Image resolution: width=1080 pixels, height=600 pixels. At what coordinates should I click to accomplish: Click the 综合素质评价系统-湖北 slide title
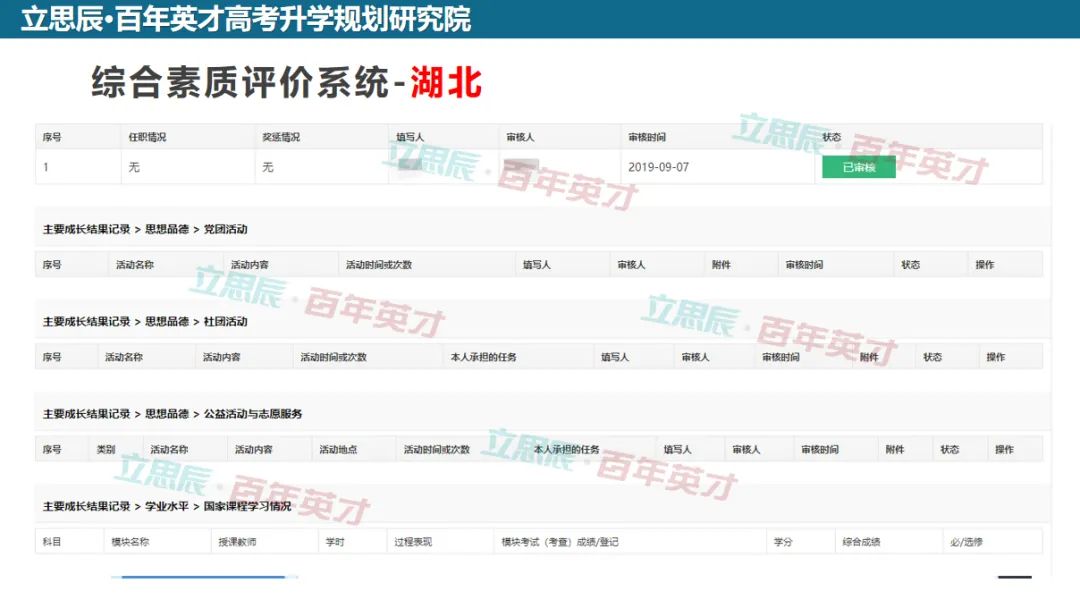tap(286, 83)
